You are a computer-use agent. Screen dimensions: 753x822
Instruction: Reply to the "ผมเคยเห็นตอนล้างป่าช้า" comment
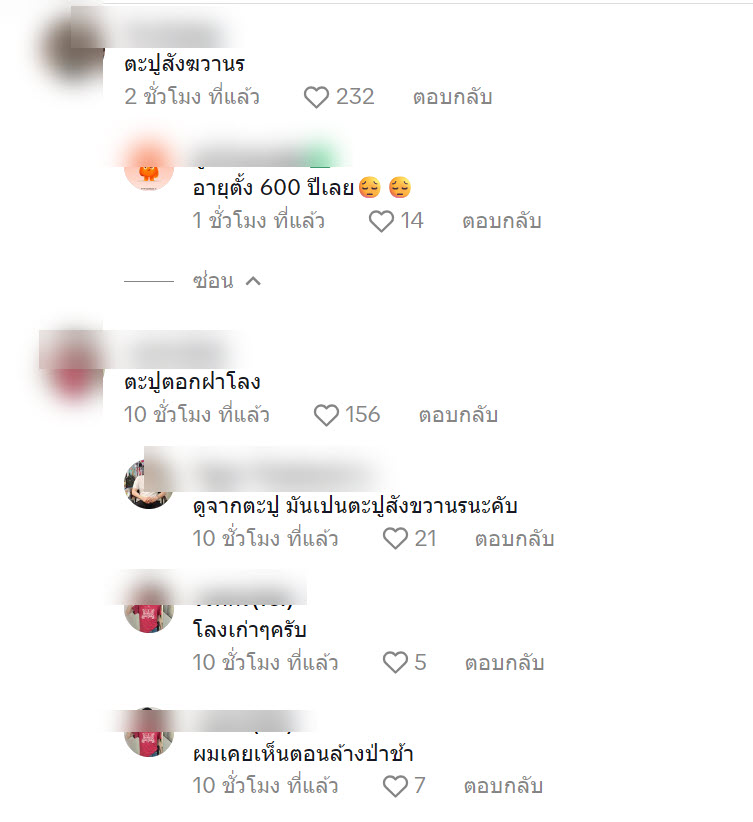(x=503, y=786)
